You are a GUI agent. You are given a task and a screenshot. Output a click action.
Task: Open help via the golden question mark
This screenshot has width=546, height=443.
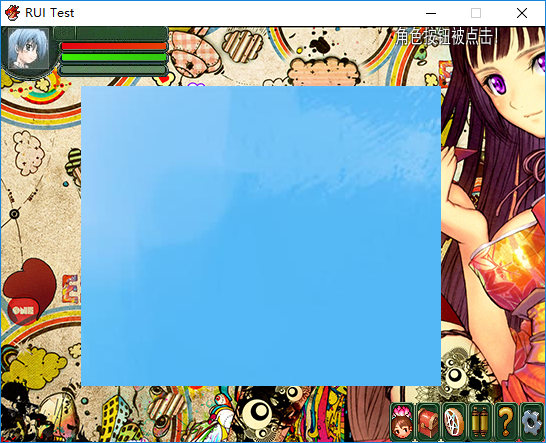506,422
